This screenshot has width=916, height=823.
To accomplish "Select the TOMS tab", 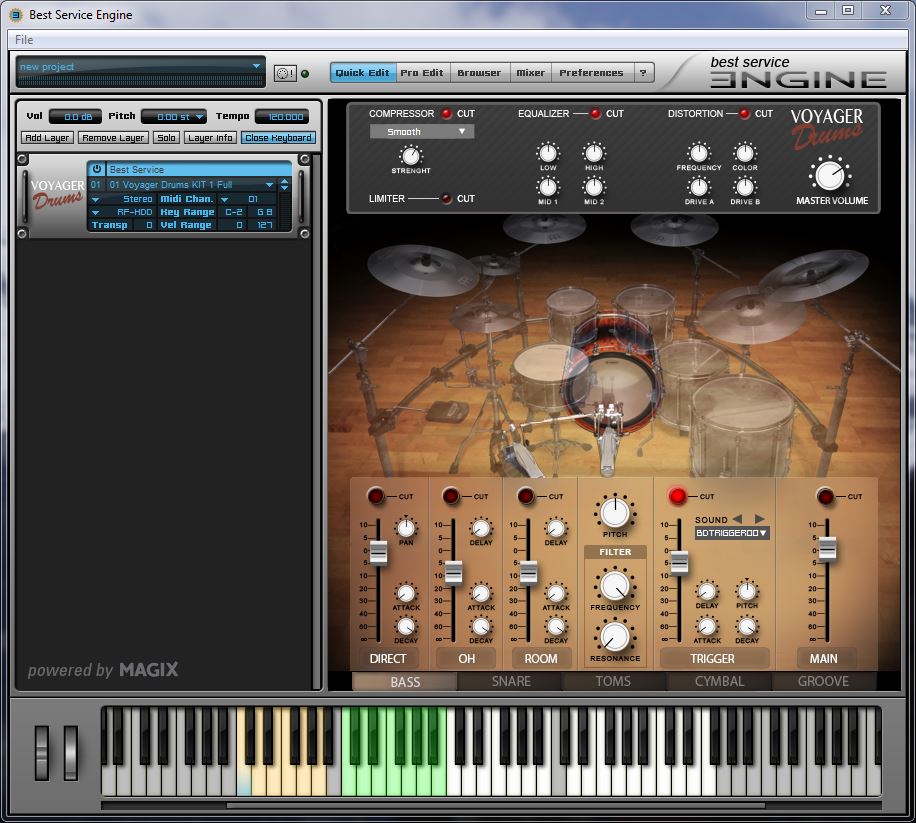I will (613, 681).
